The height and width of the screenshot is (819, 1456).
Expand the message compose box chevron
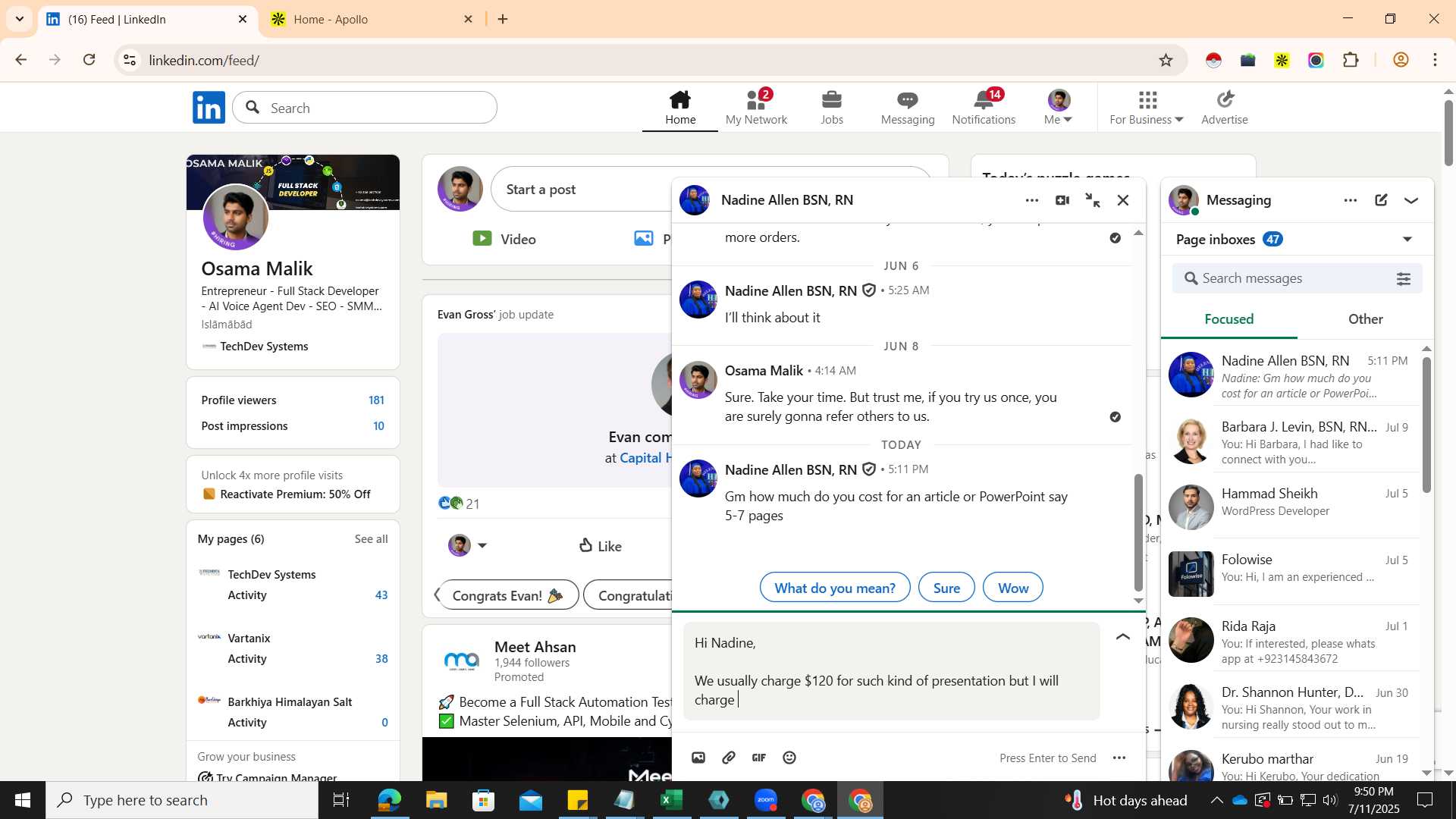(1123, 637)
